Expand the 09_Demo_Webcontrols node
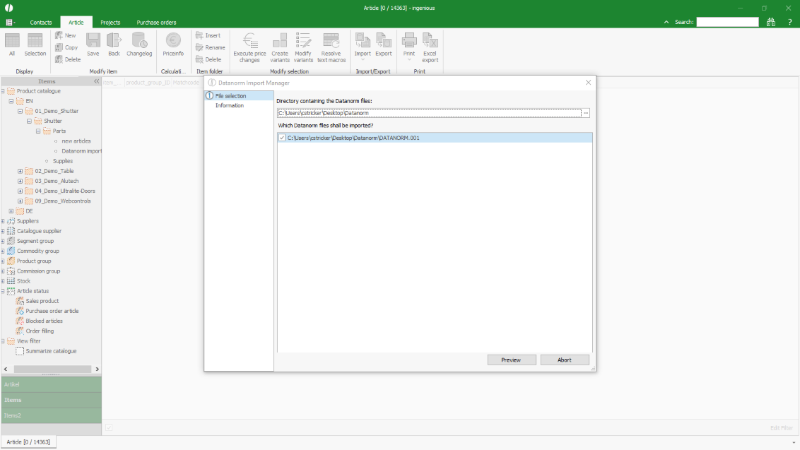Image resolution: width=800 pixels, height=450 pixels. (x=20, y=201)
